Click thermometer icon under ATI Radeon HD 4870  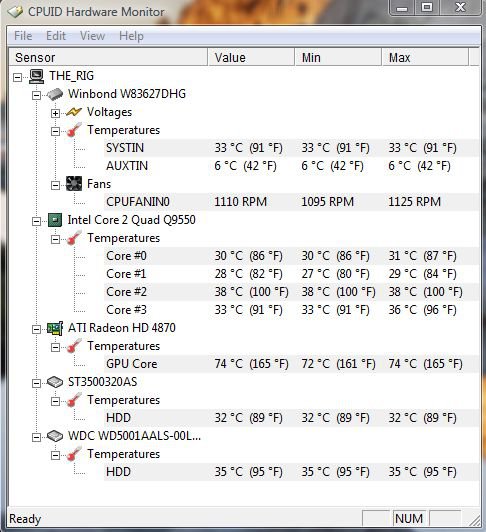tap(74, 346)
